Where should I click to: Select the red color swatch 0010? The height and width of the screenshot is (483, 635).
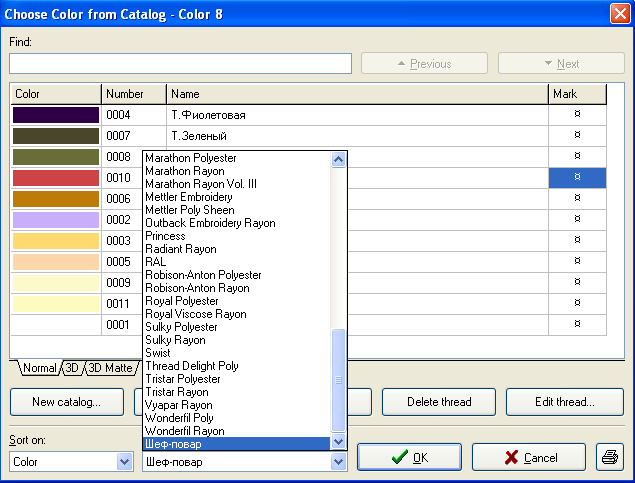pos(56,178)
